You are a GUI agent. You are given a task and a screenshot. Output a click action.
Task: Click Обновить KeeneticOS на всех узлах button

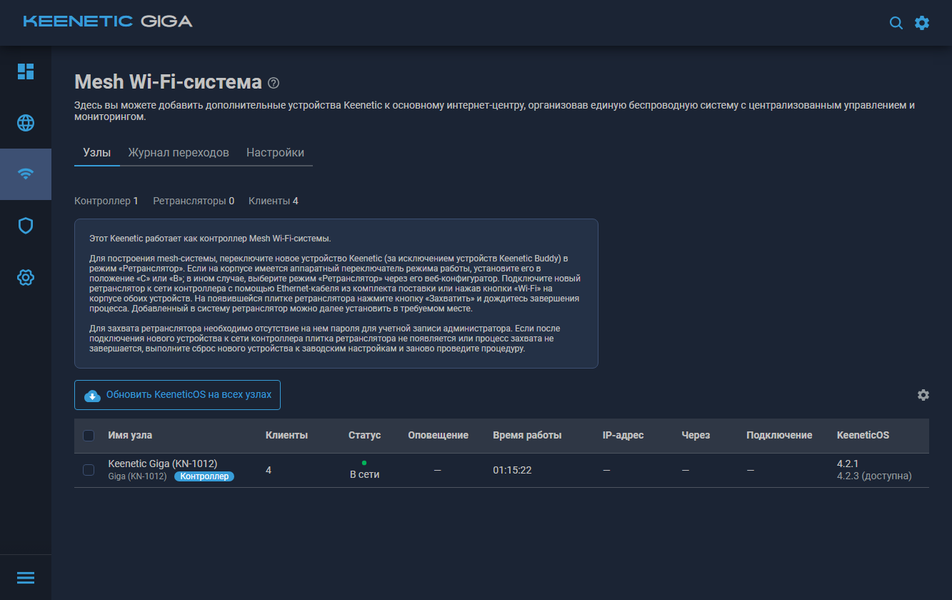click(177, 395)
